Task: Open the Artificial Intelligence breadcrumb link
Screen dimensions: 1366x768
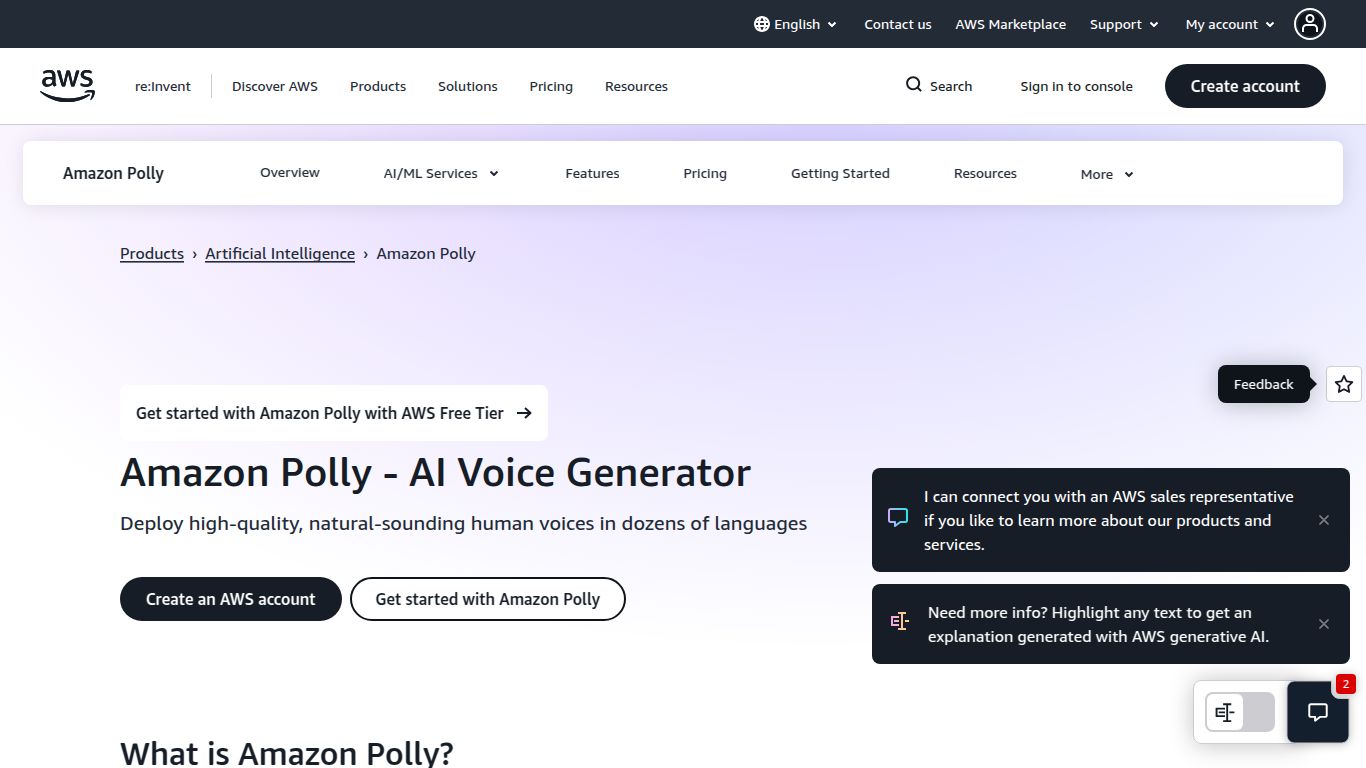Action: click(280, 253)
